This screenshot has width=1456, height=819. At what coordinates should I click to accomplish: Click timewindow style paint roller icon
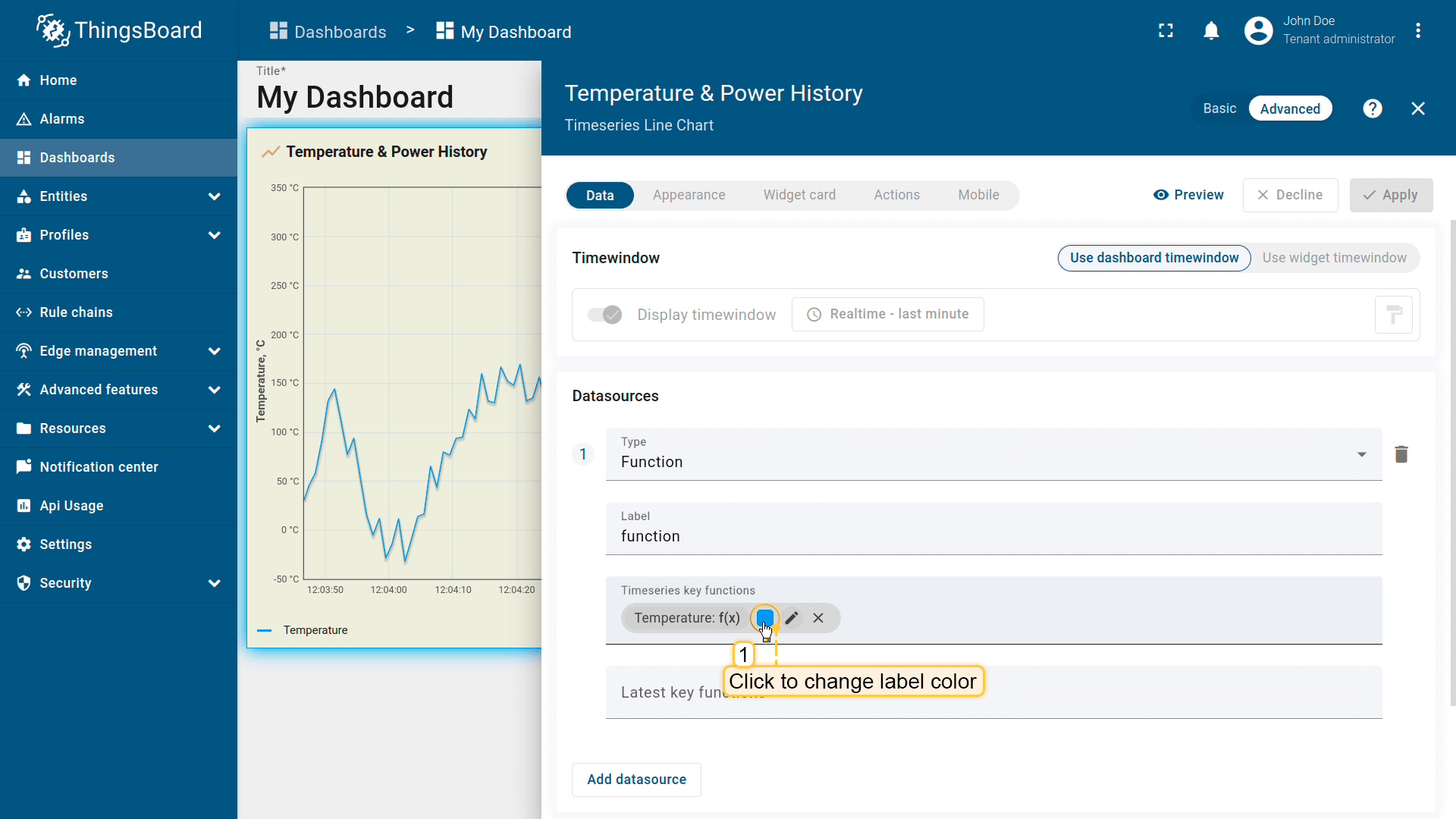pos(1393,315)
